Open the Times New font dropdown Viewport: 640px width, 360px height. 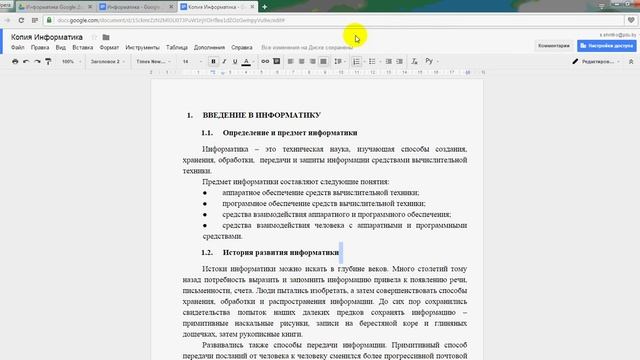coord(153,62)
